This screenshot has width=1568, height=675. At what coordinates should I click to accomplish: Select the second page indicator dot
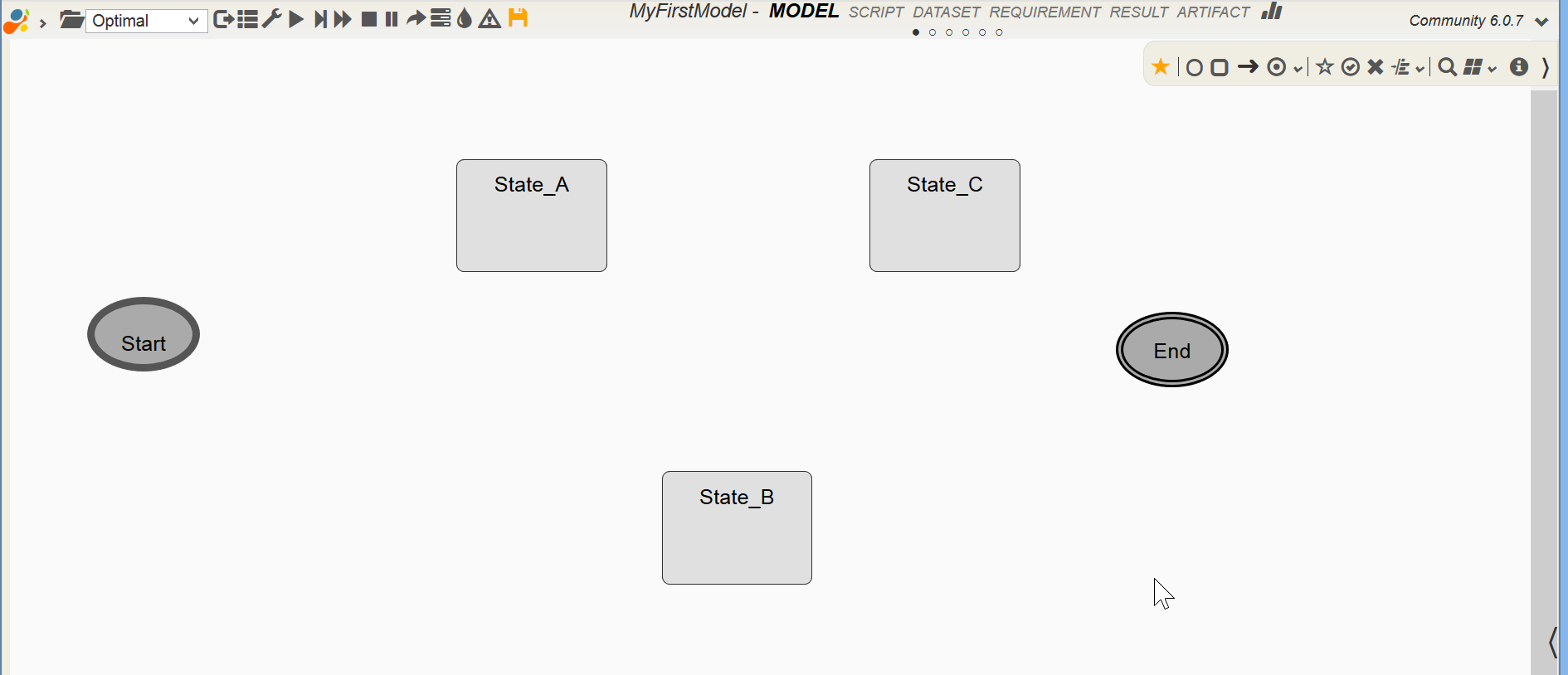[933, 33]
